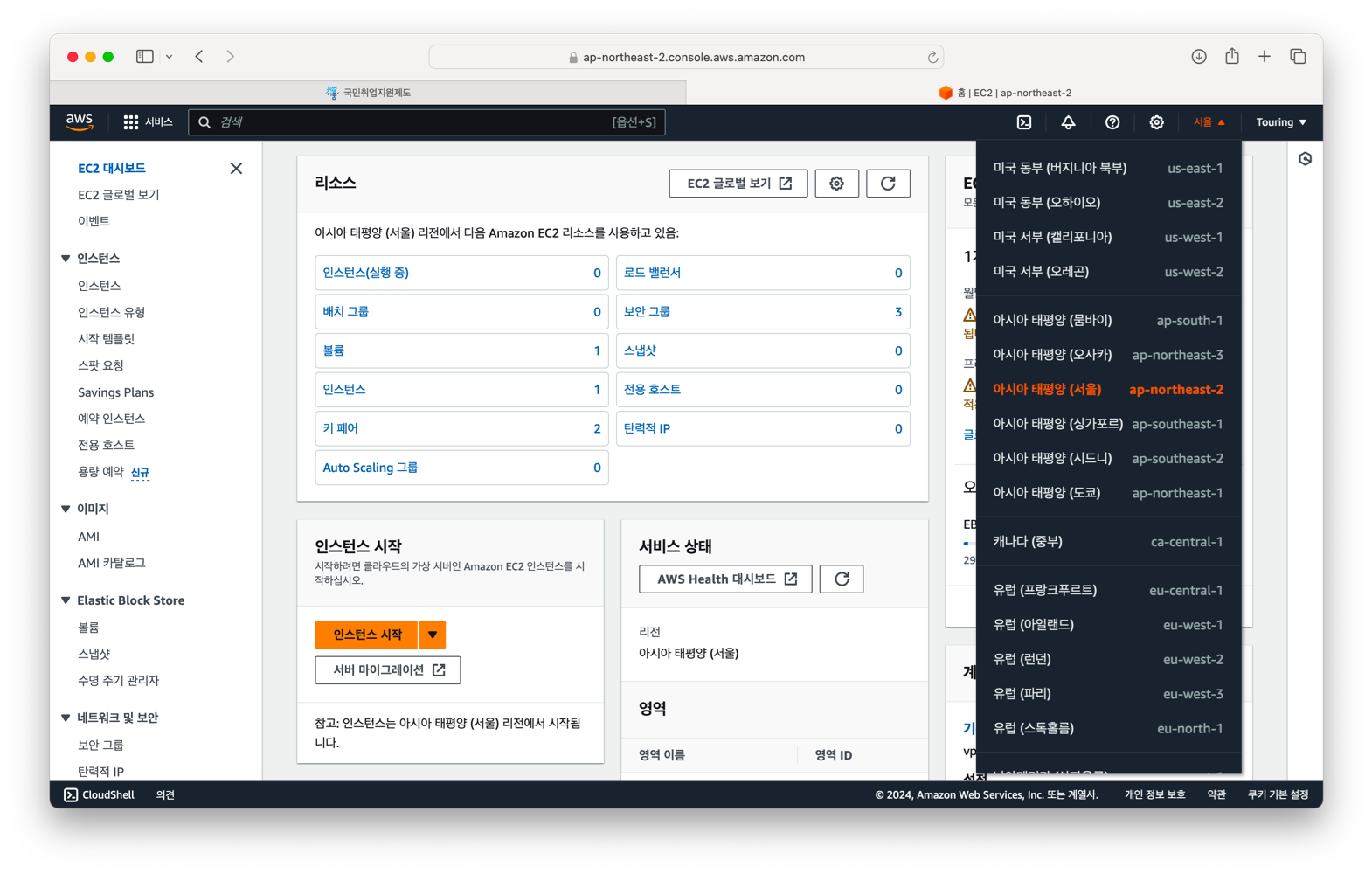
Task: Open the help question mark menu
Action: (x=1112, y=122)
